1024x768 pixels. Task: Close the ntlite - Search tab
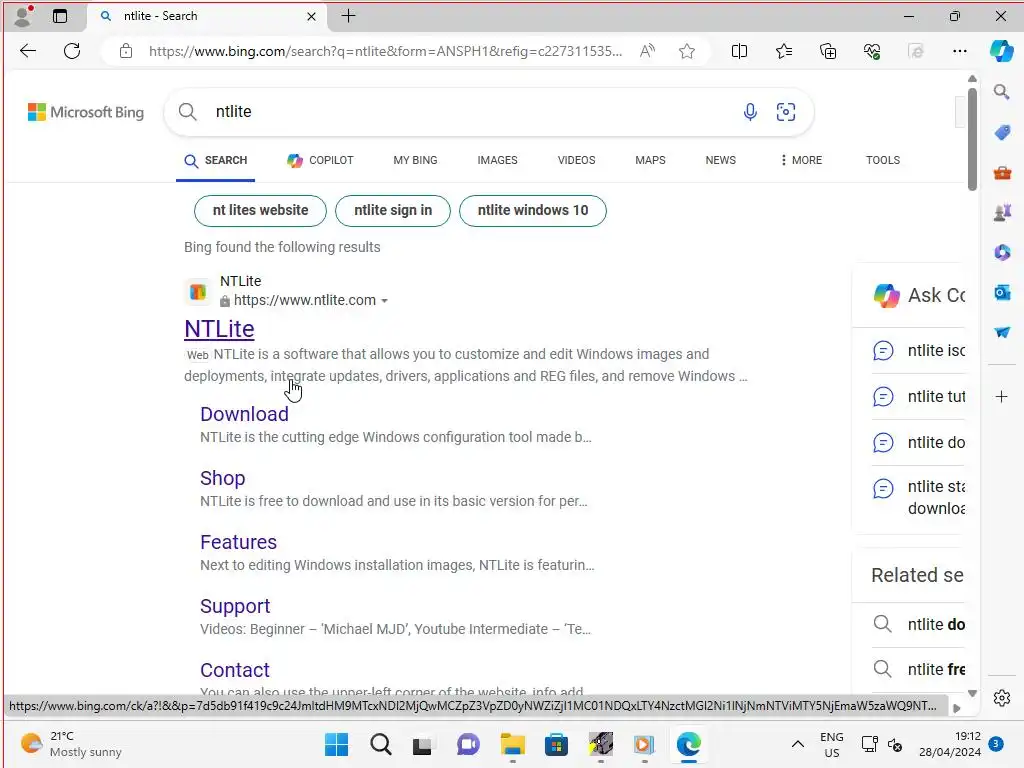[312, 16]
